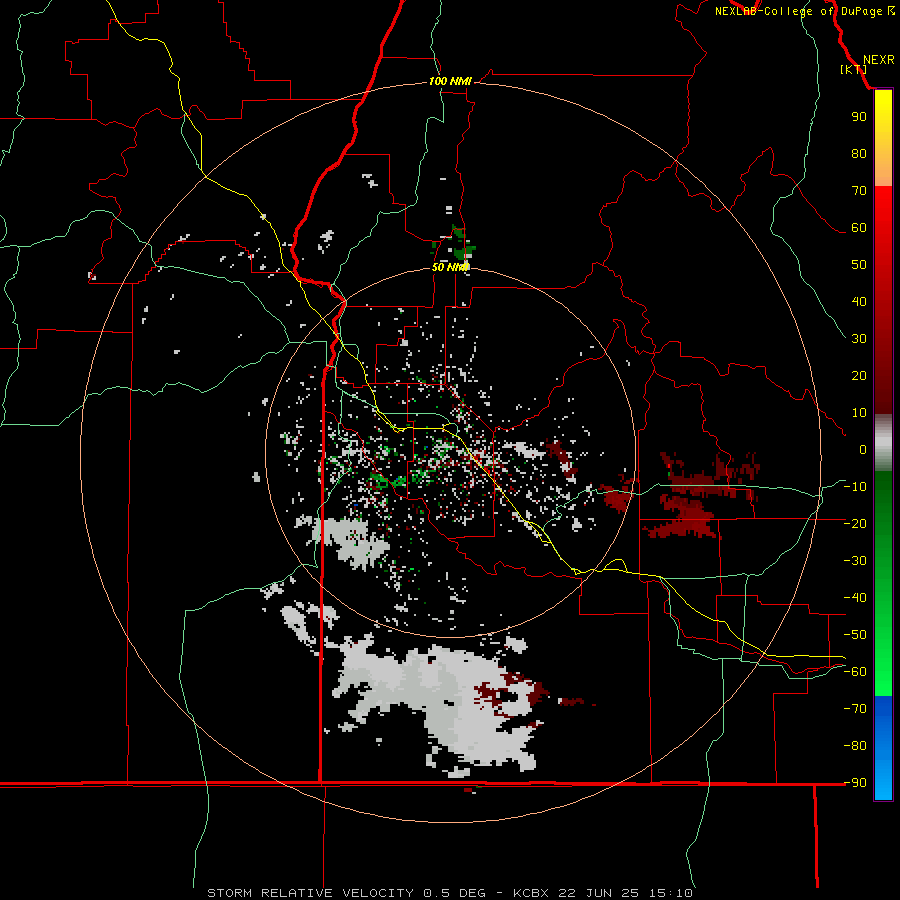Pick the gray zero-velocity segment of the color bar
Screen dimensions: 900x900
click(883, 443)
